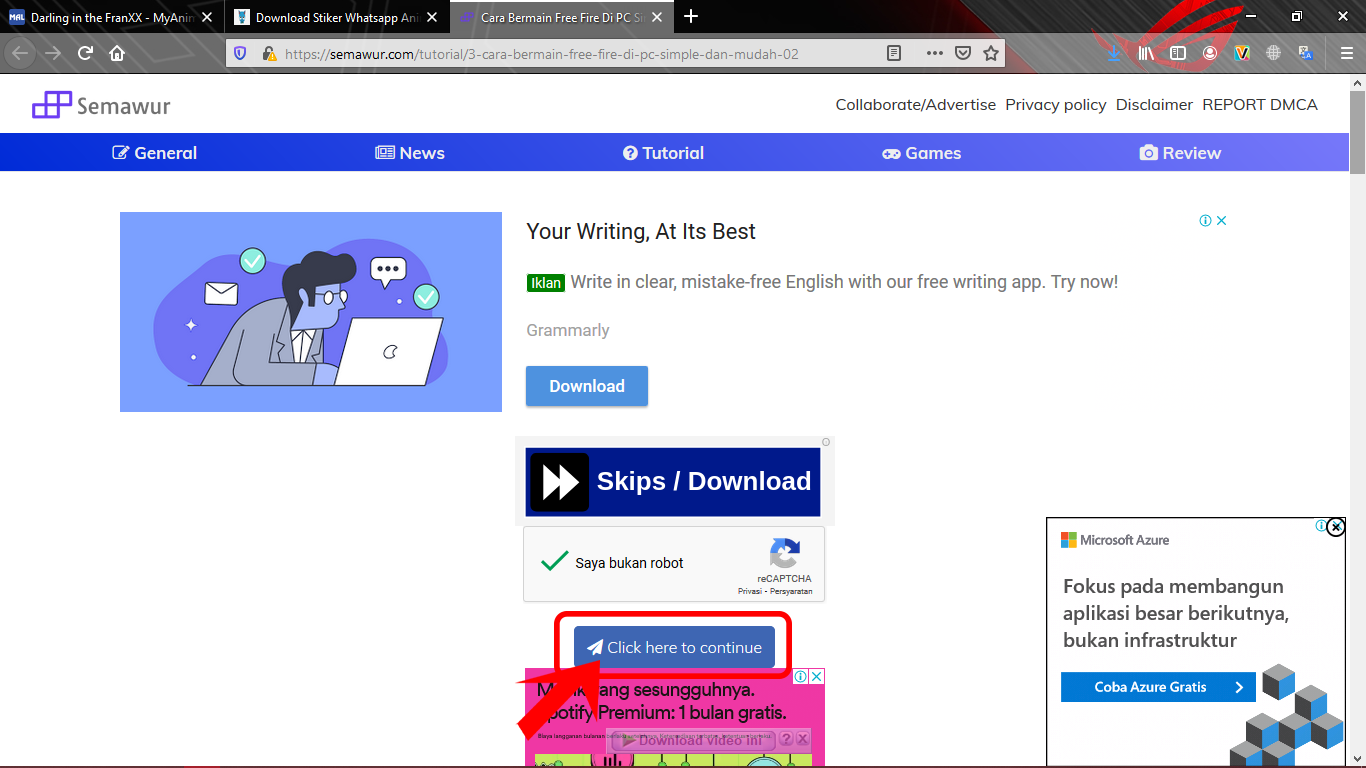This screenshot has width=1366, height=768.
Task: Click the Grammarly ad AdChoices info icon
Action: pyautogui.click(x=1206, y=220)
